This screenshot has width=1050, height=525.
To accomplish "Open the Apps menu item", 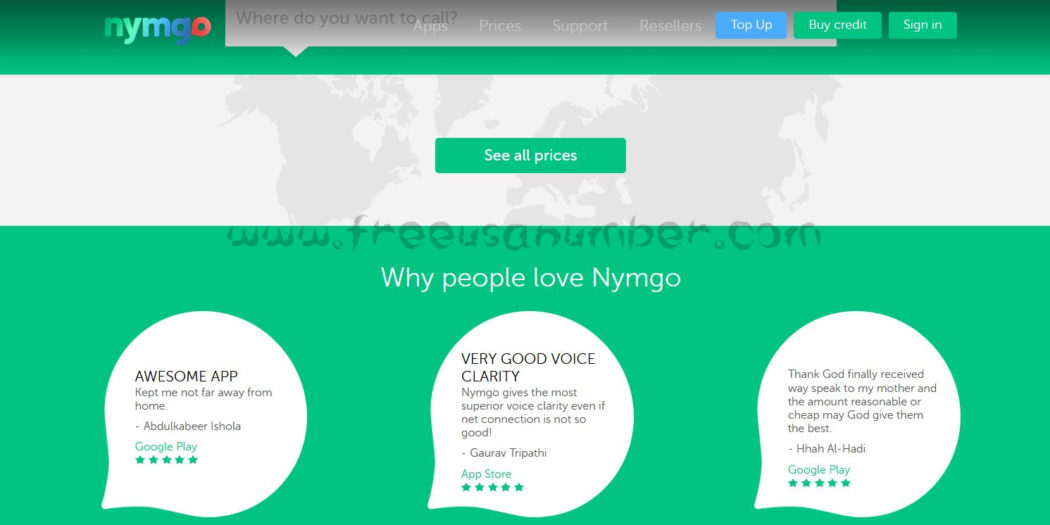I will [x=431, y=26].
